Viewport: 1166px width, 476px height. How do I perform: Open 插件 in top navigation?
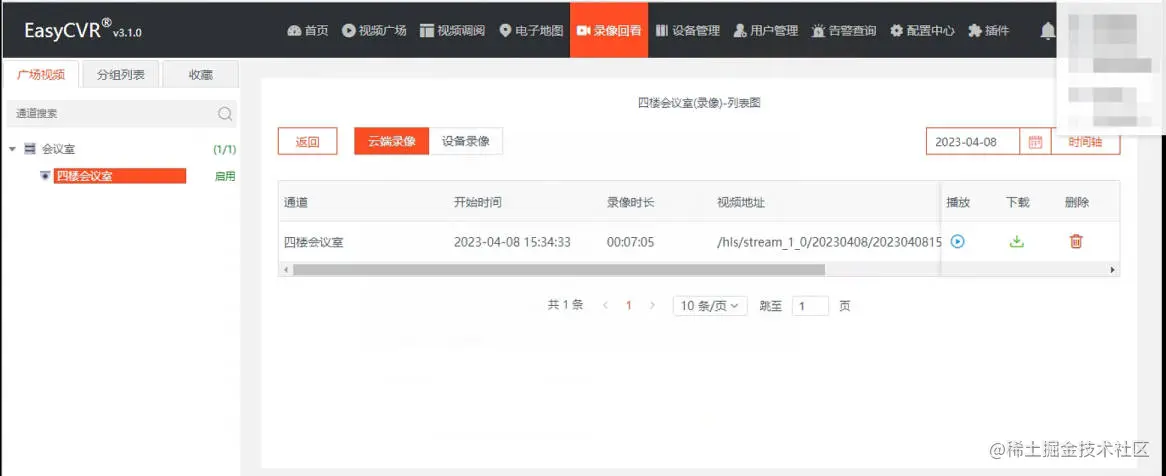989,30
